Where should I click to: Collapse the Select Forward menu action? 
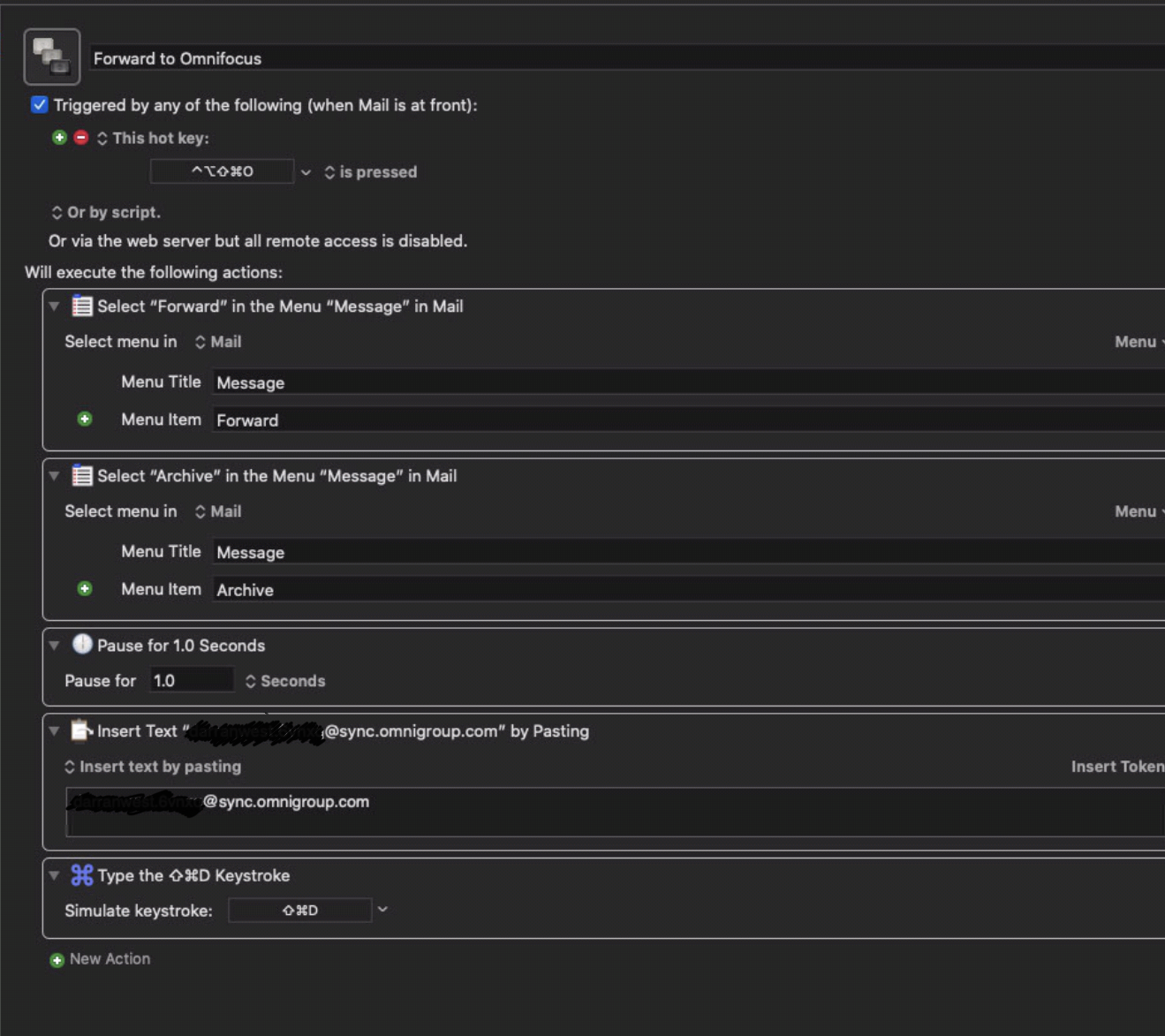(x=55, y=306)
